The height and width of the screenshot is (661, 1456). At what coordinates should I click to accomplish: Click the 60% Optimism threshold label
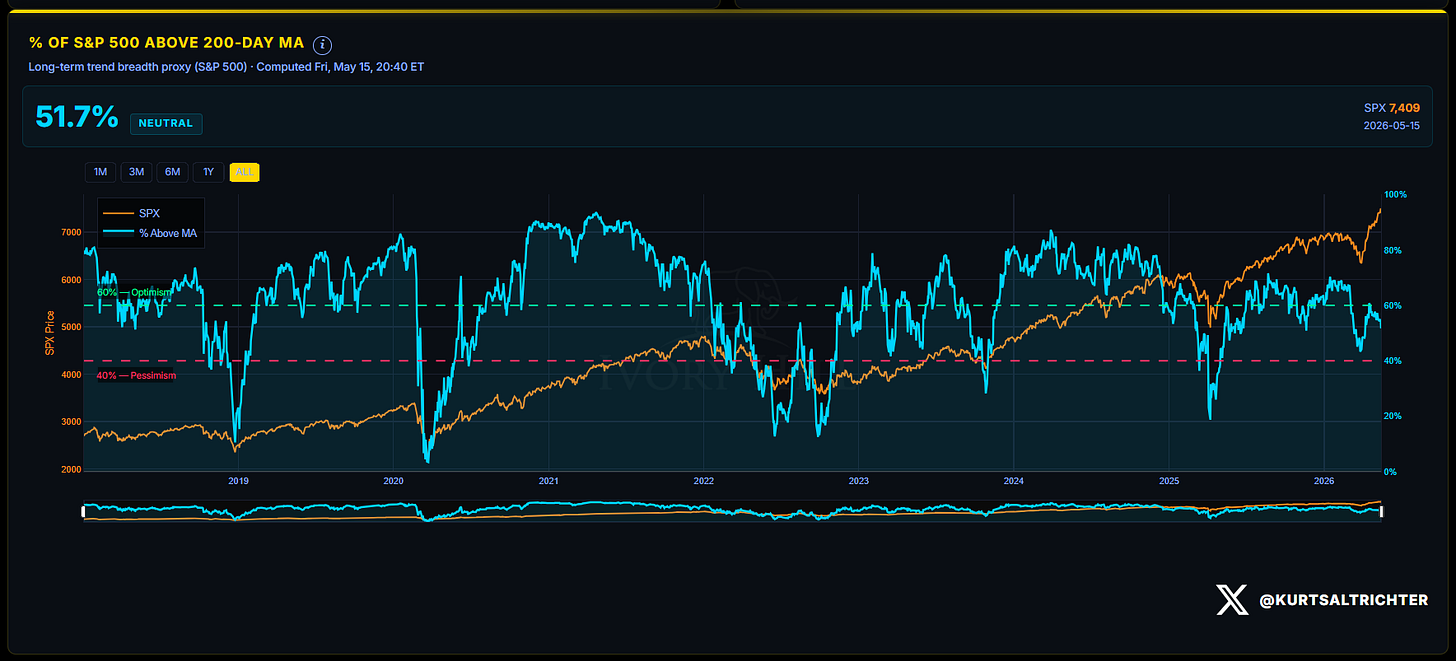(x=135, y=292)
